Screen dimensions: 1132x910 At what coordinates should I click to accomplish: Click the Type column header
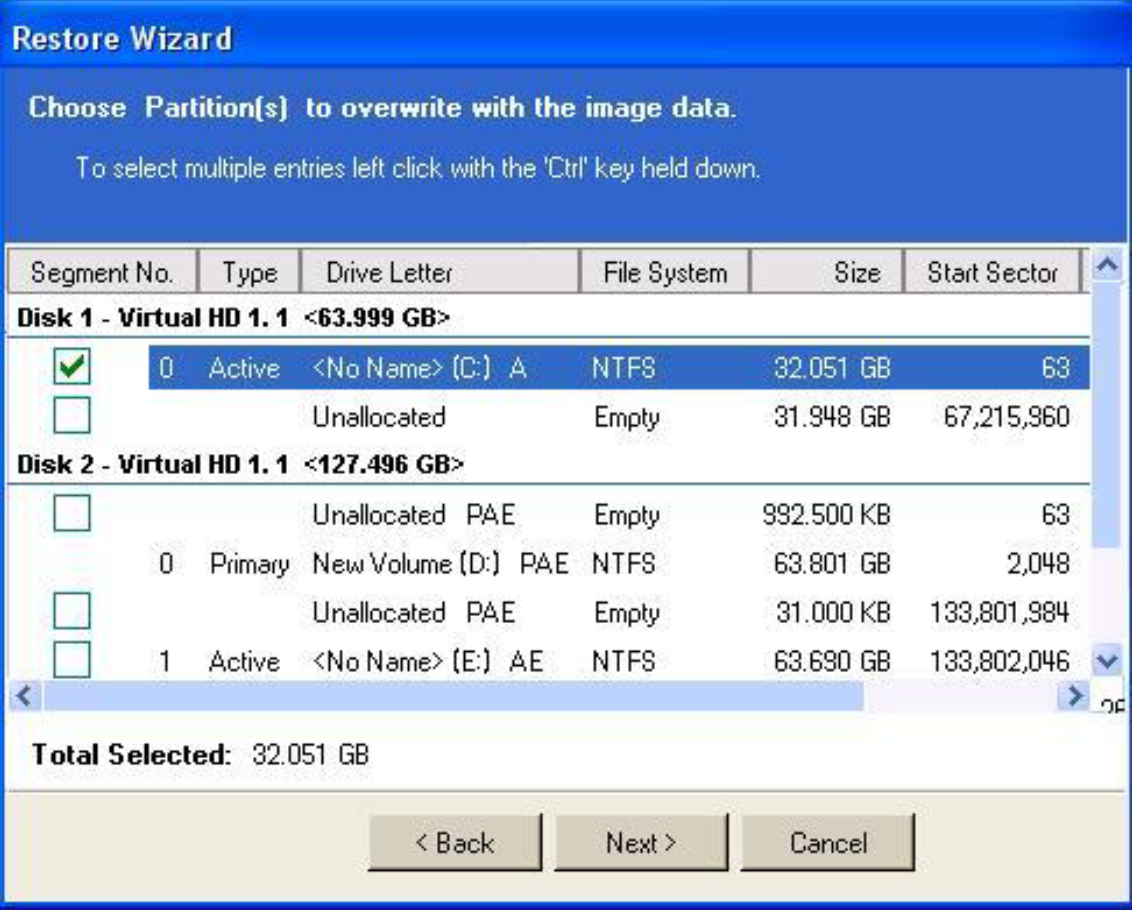[249, 272]
